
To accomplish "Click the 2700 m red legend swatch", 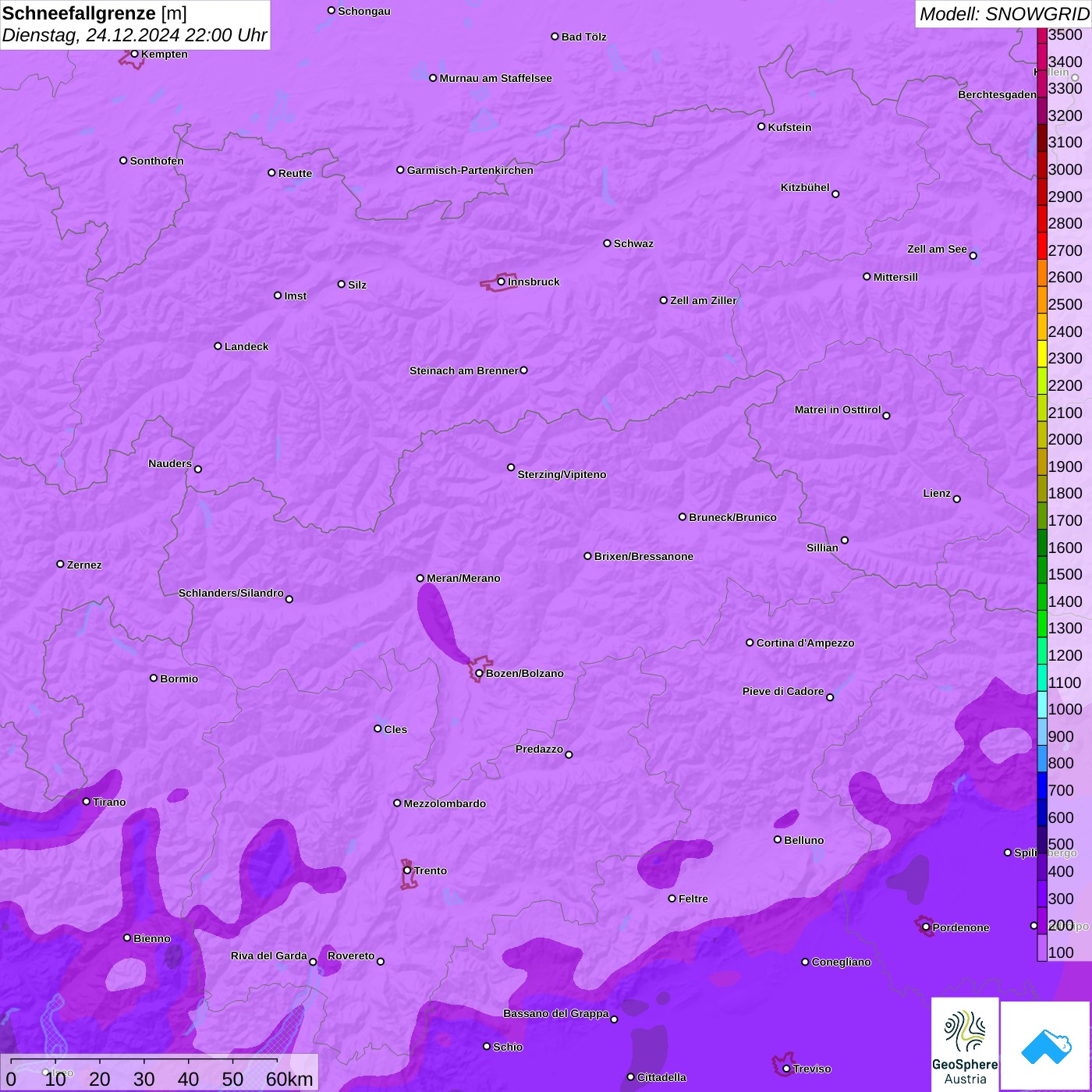I will point(1042,246).
